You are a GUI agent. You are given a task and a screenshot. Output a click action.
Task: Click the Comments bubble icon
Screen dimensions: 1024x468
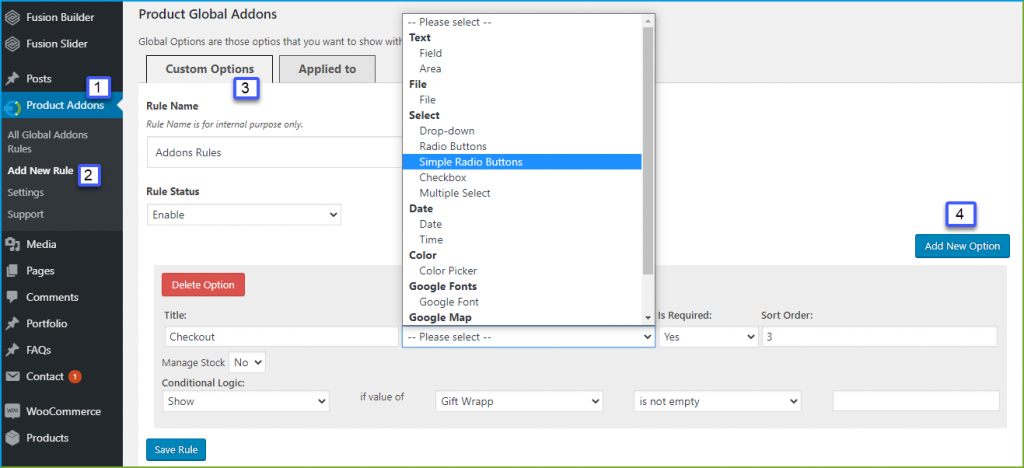click(x=11, y=297)
